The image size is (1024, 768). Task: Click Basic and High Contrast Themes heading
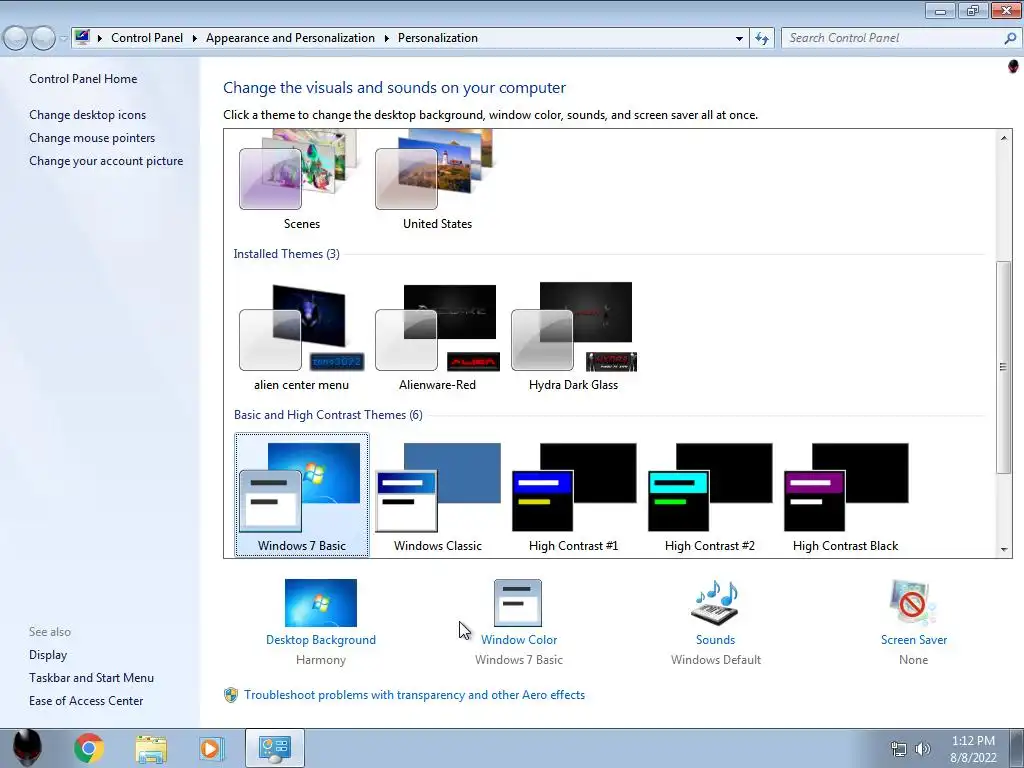pyautogui.click(x=328, y=415)
